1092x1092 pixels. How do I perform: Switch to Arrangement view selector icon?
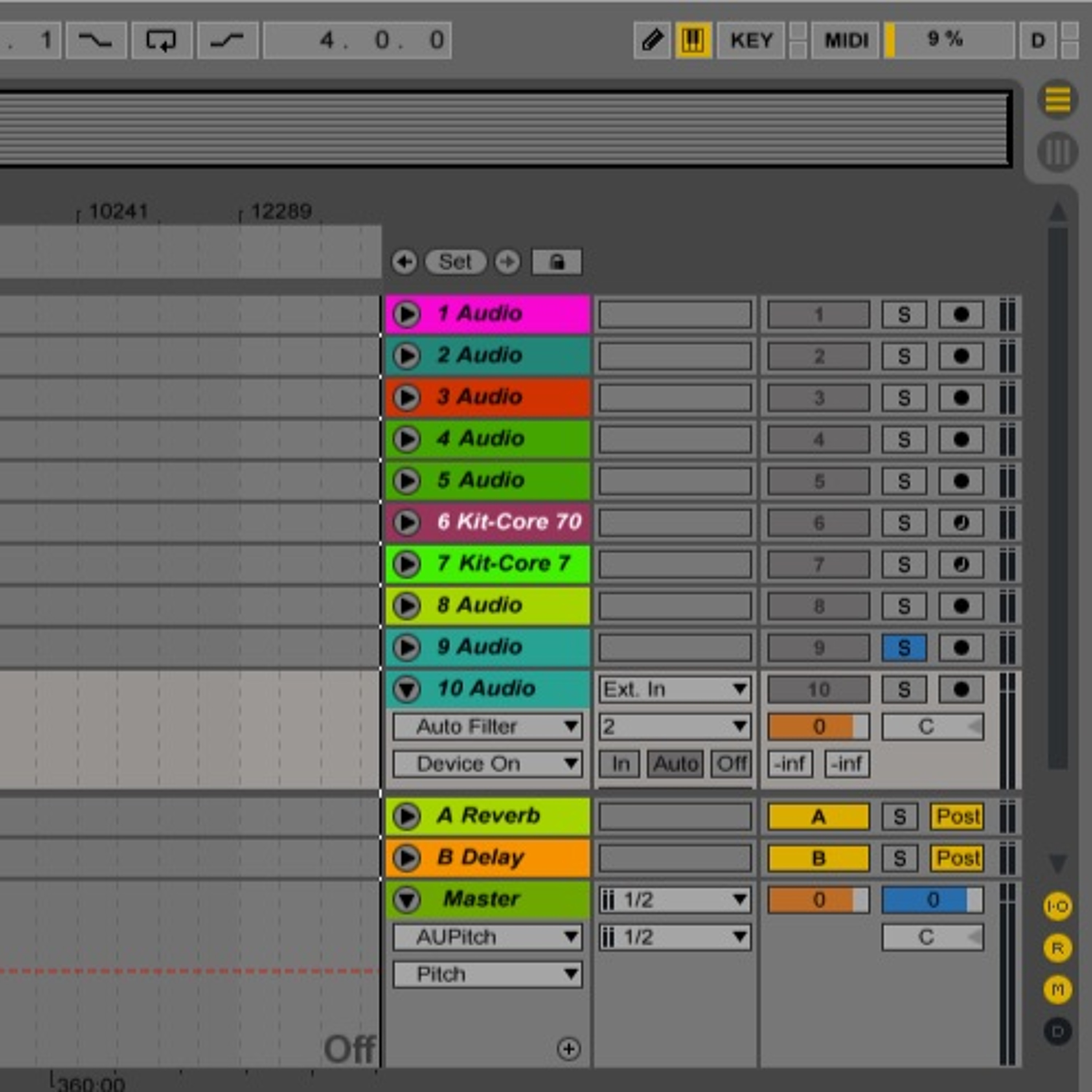(1057, 100)
